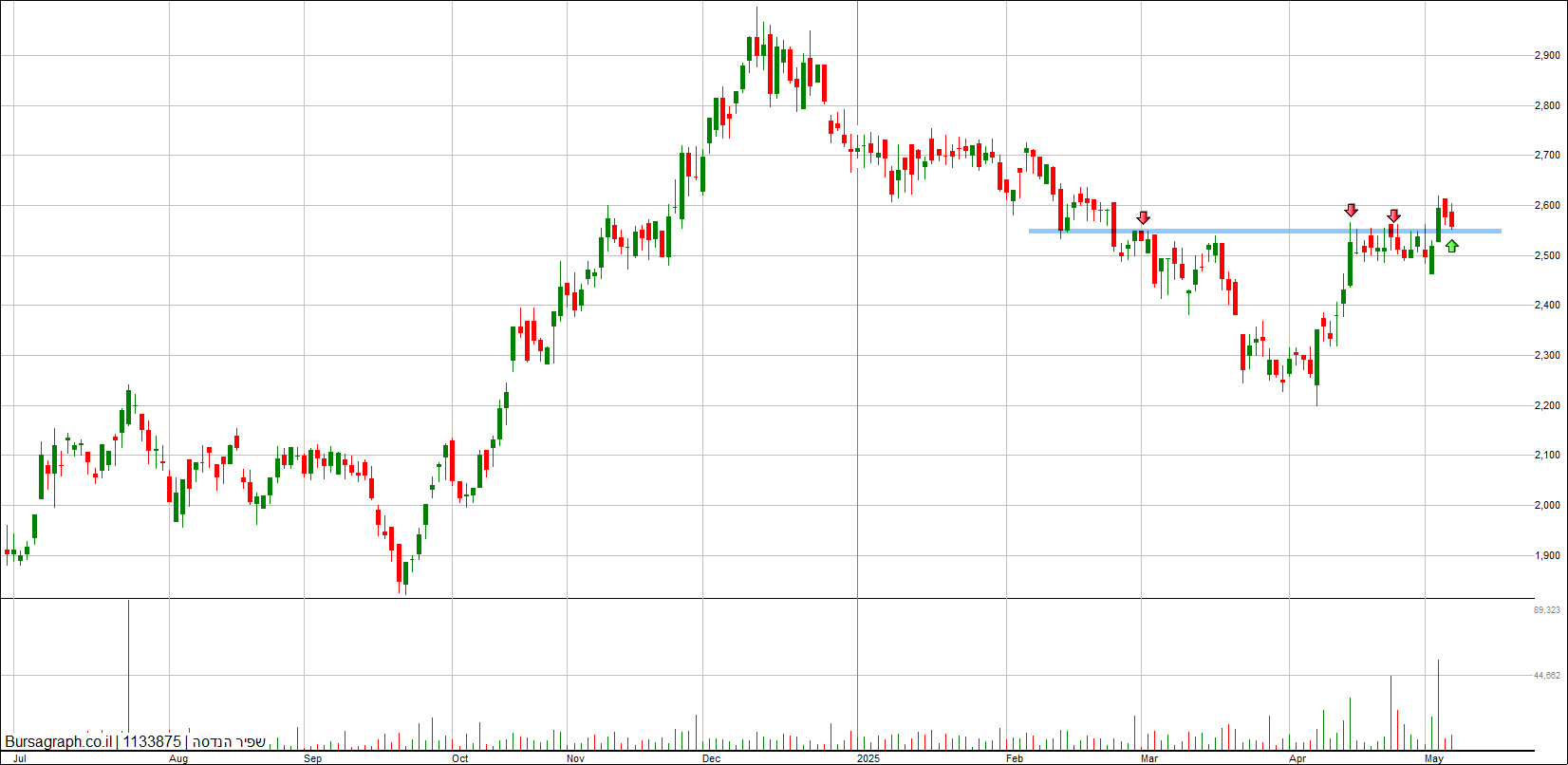Viewport: 1568px width, 765px height.
Task: Click the Sep label on the time axis
Action: (312, 759)
